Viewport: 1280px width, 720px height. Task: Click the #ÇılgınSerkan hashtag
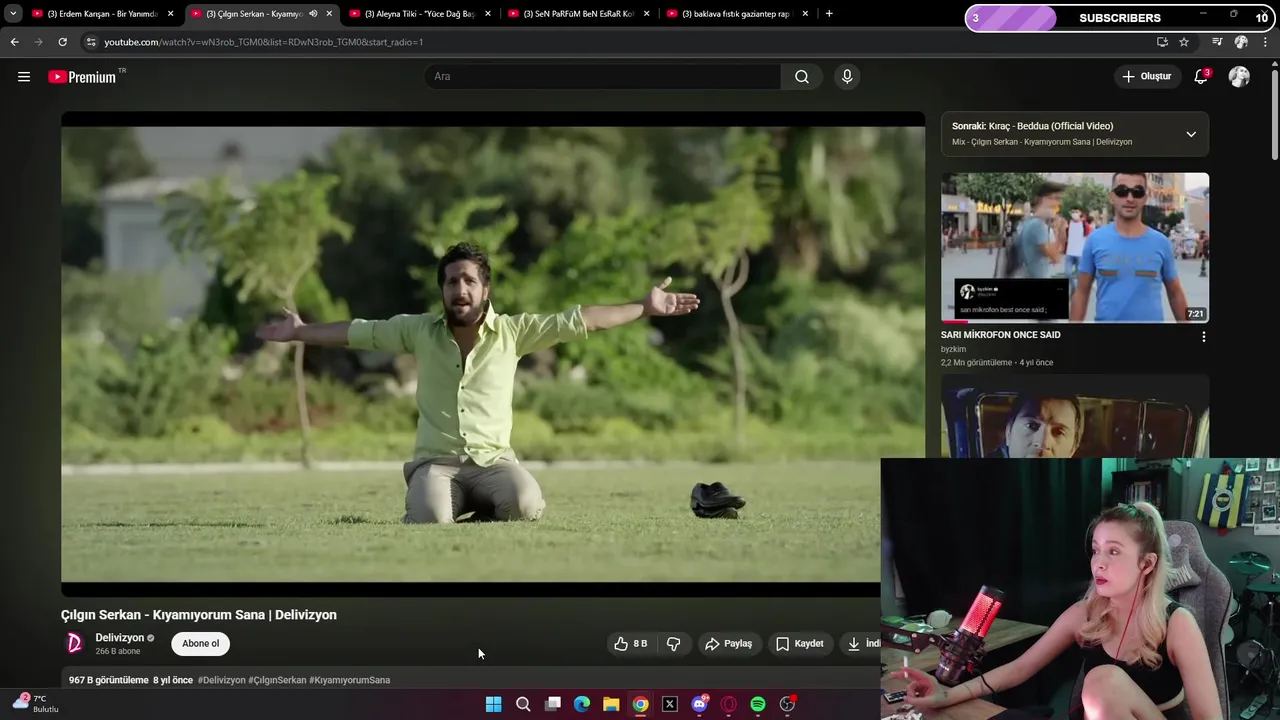click(277, 680)
